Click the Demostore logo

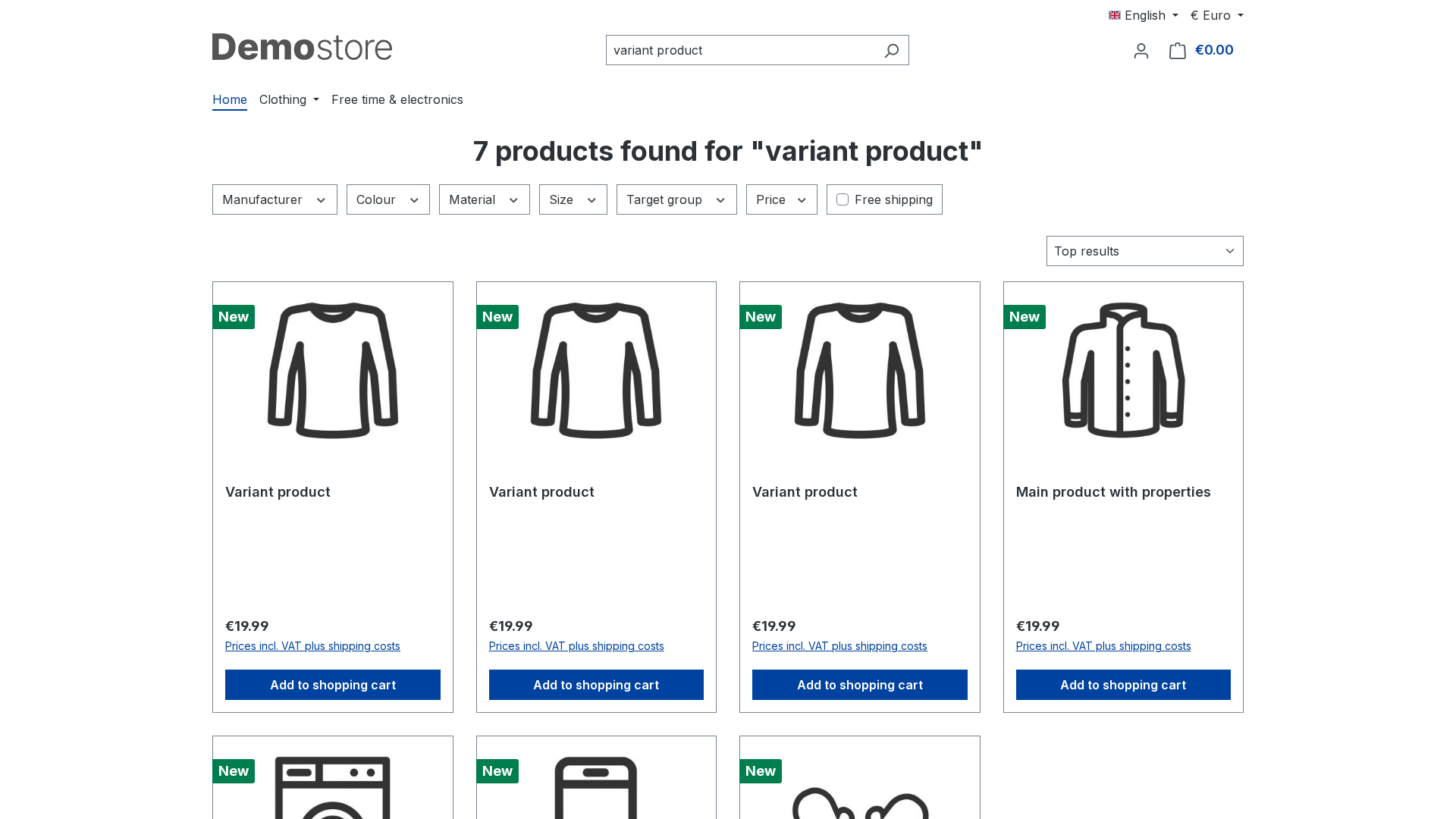pyautogui.click(x=302, y=47)
